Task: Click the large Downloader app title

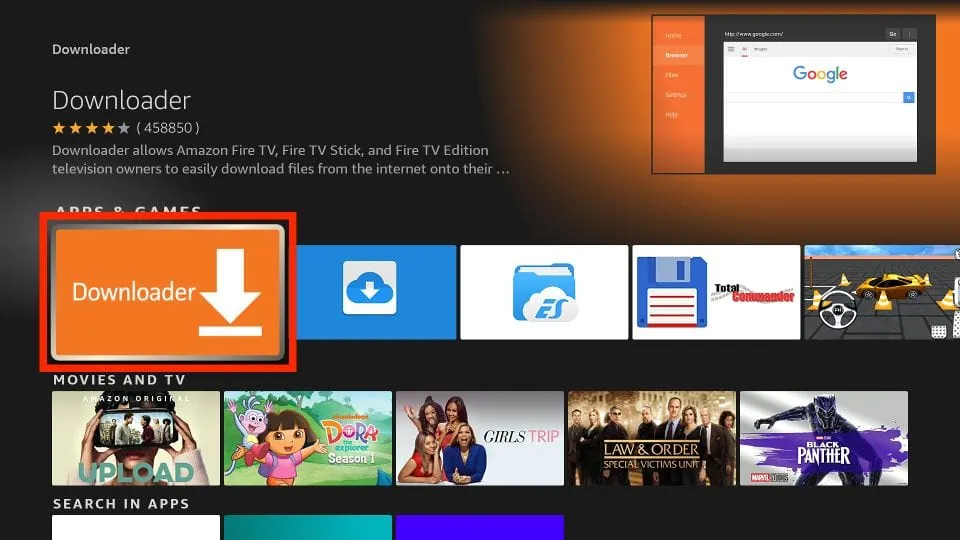Action: pos(121,100)
